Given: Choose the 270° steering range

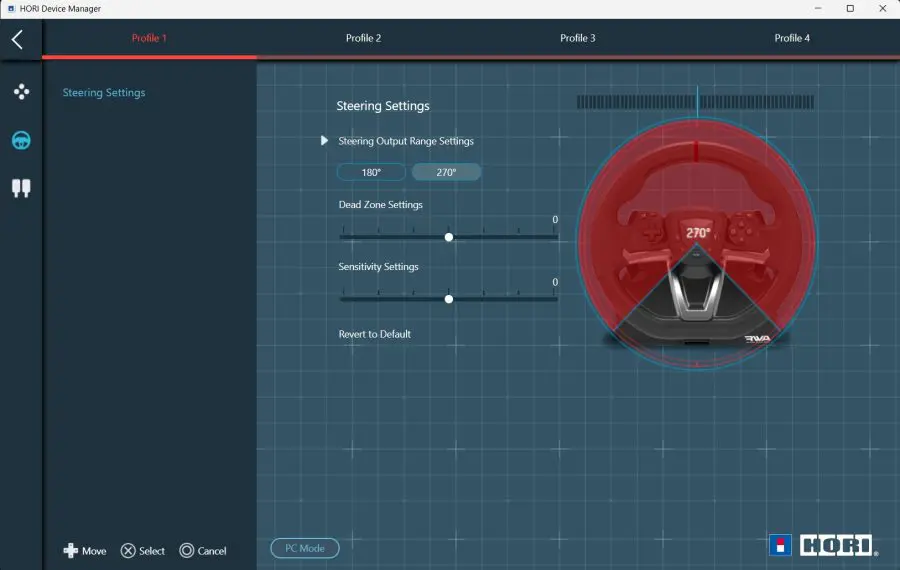Looking at the screenshot, I should coord(447,172).
